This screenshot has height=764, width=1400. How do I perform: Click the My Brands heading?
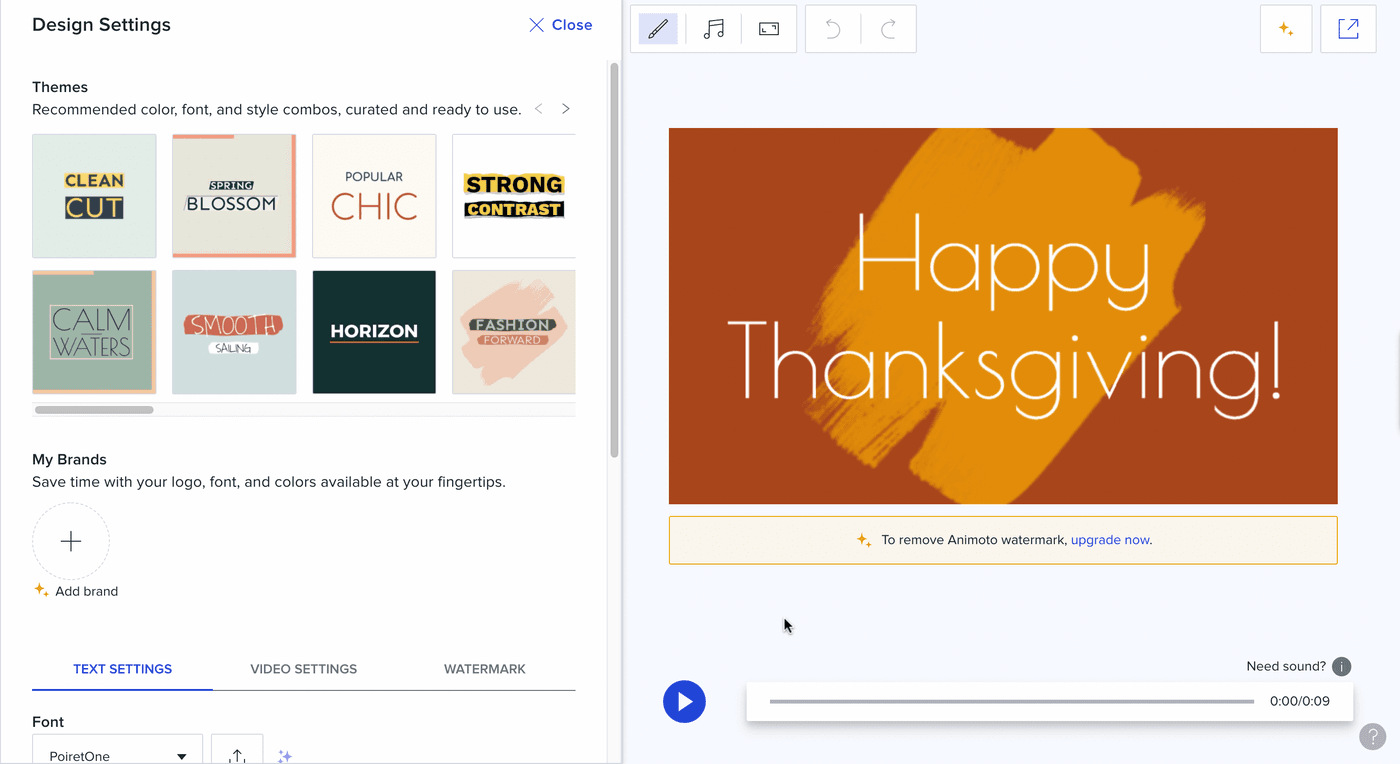[x=69, y=460]
